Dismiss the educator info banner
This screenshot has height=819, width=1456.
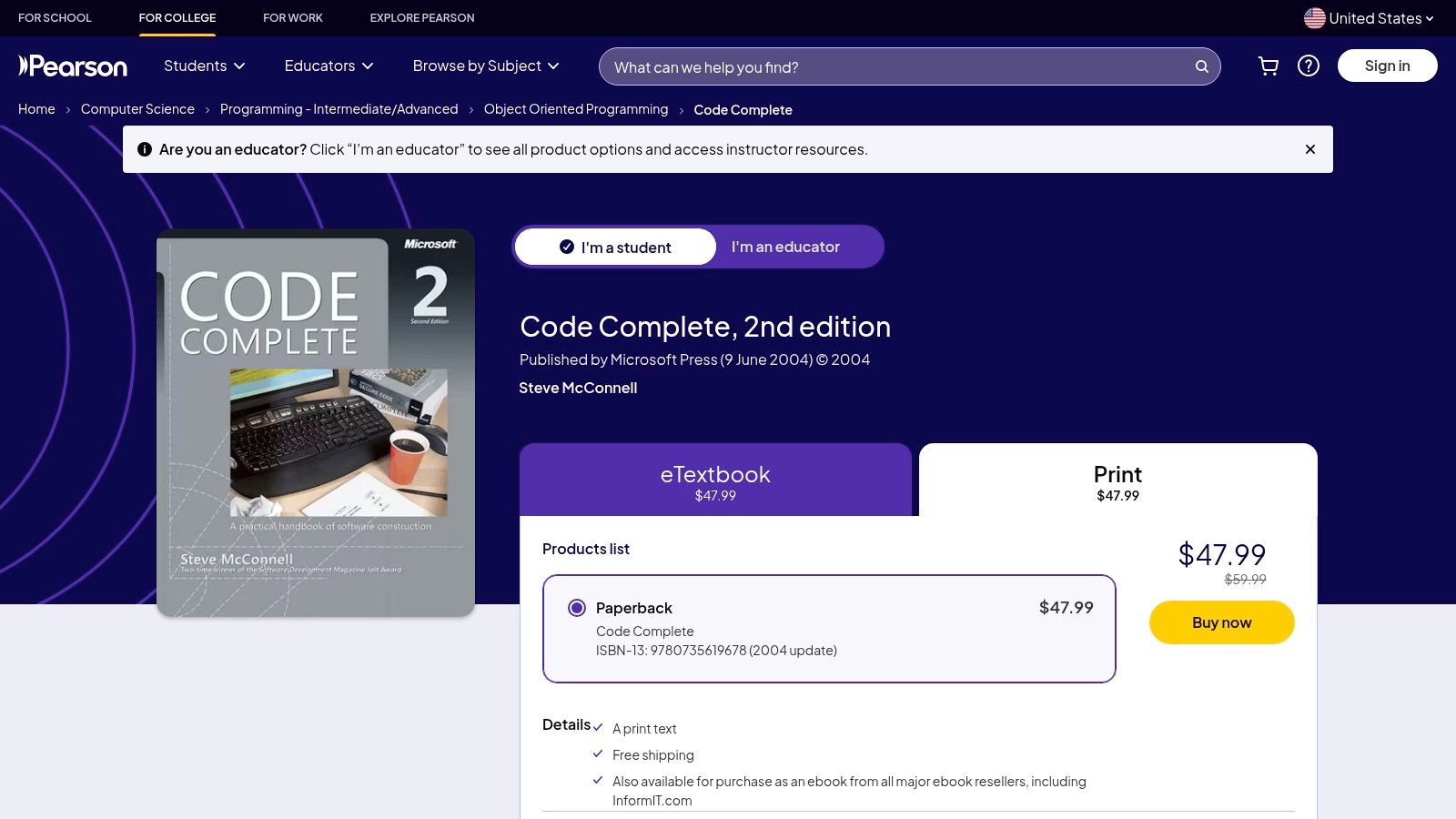pos(1310,149)
